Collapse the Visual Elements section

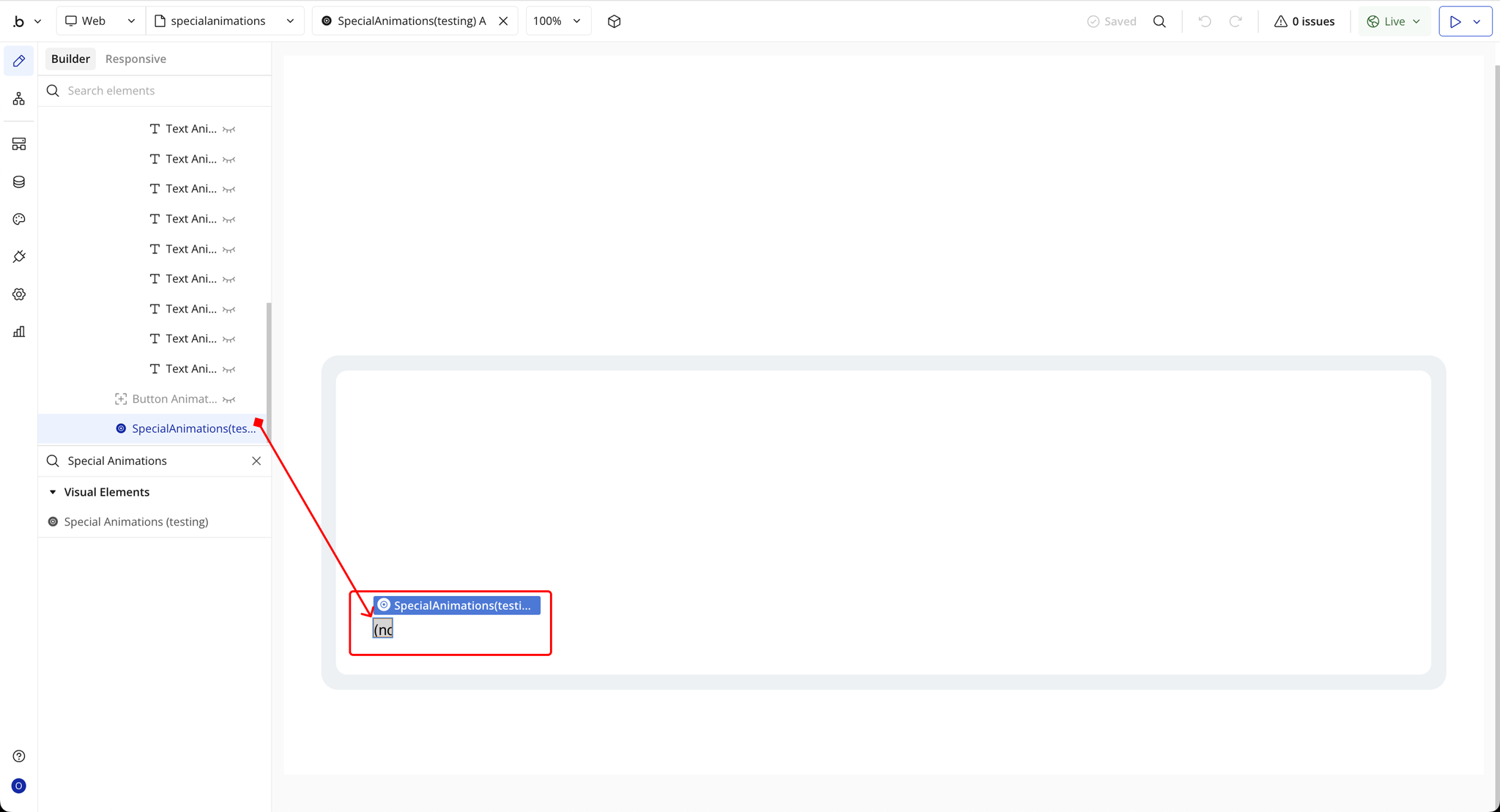[x=53, y=492]
